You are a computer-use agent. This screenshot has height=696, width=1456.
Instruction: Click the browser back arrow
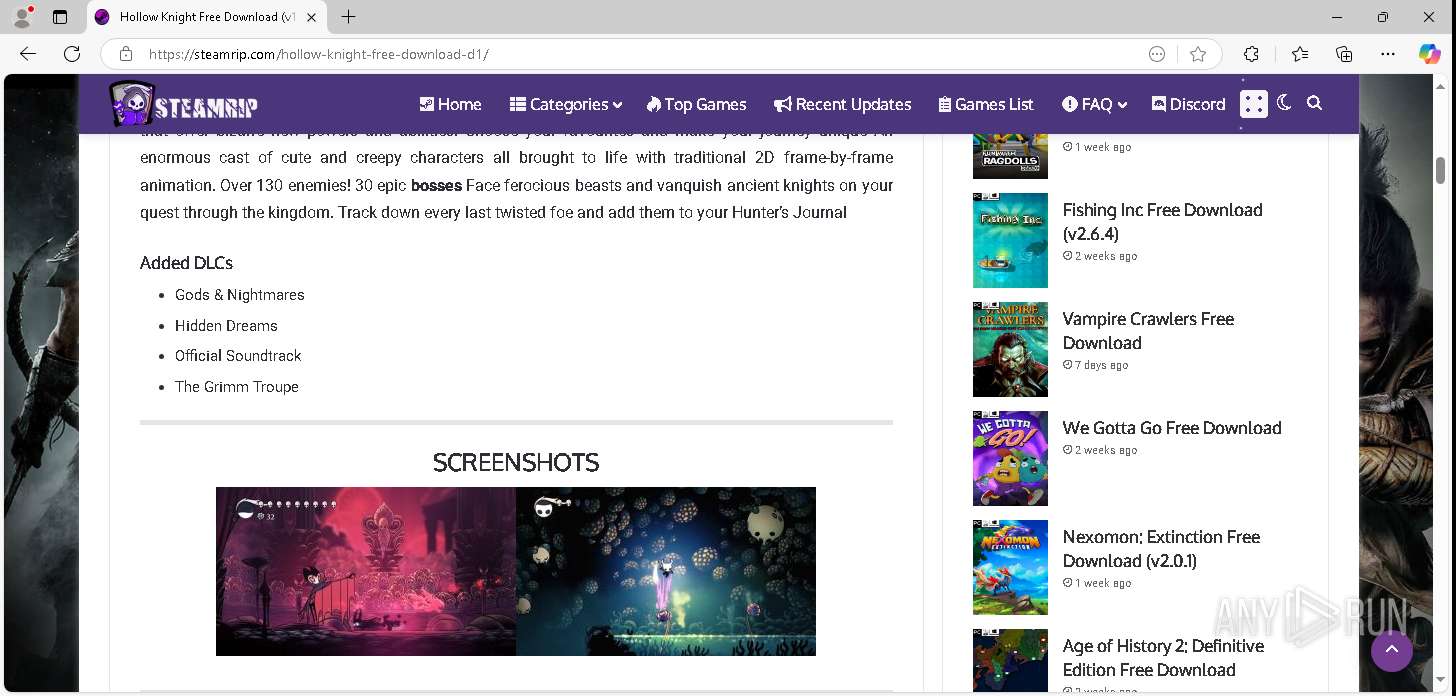click(x=28, y=54)
